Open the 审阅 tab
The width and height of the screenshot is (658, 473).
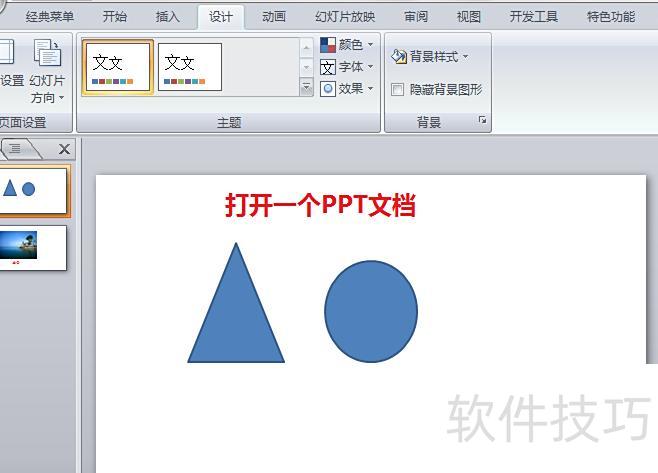(x=416, y=17)
